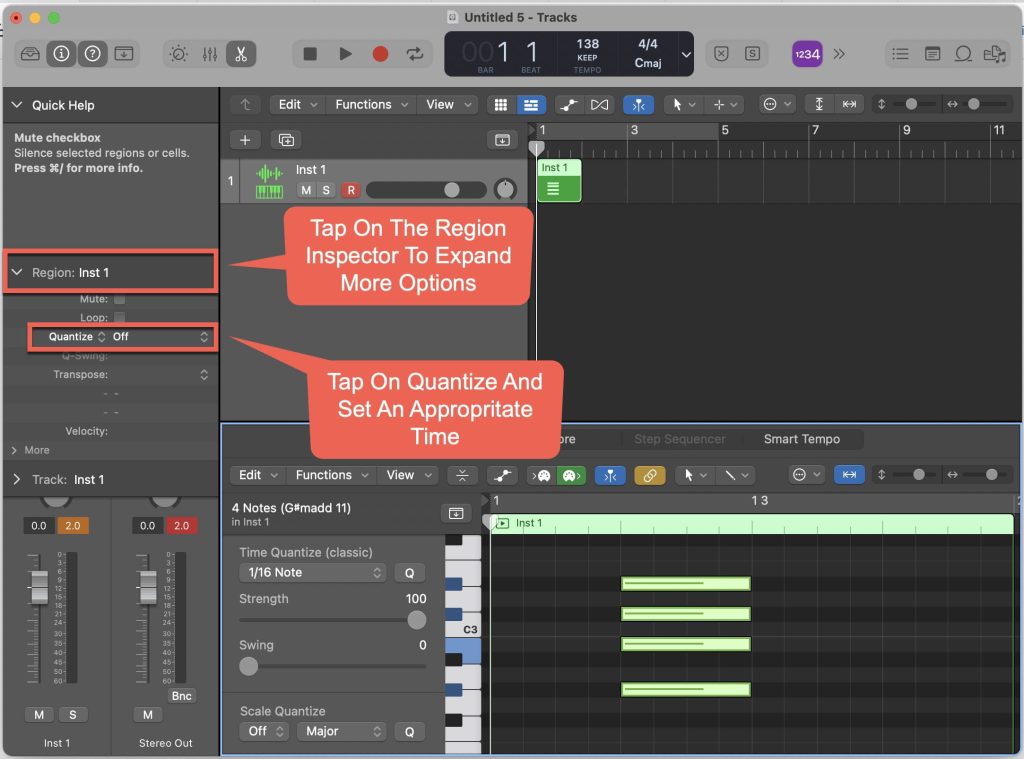Click the Smart Controls dial icon

178,54
